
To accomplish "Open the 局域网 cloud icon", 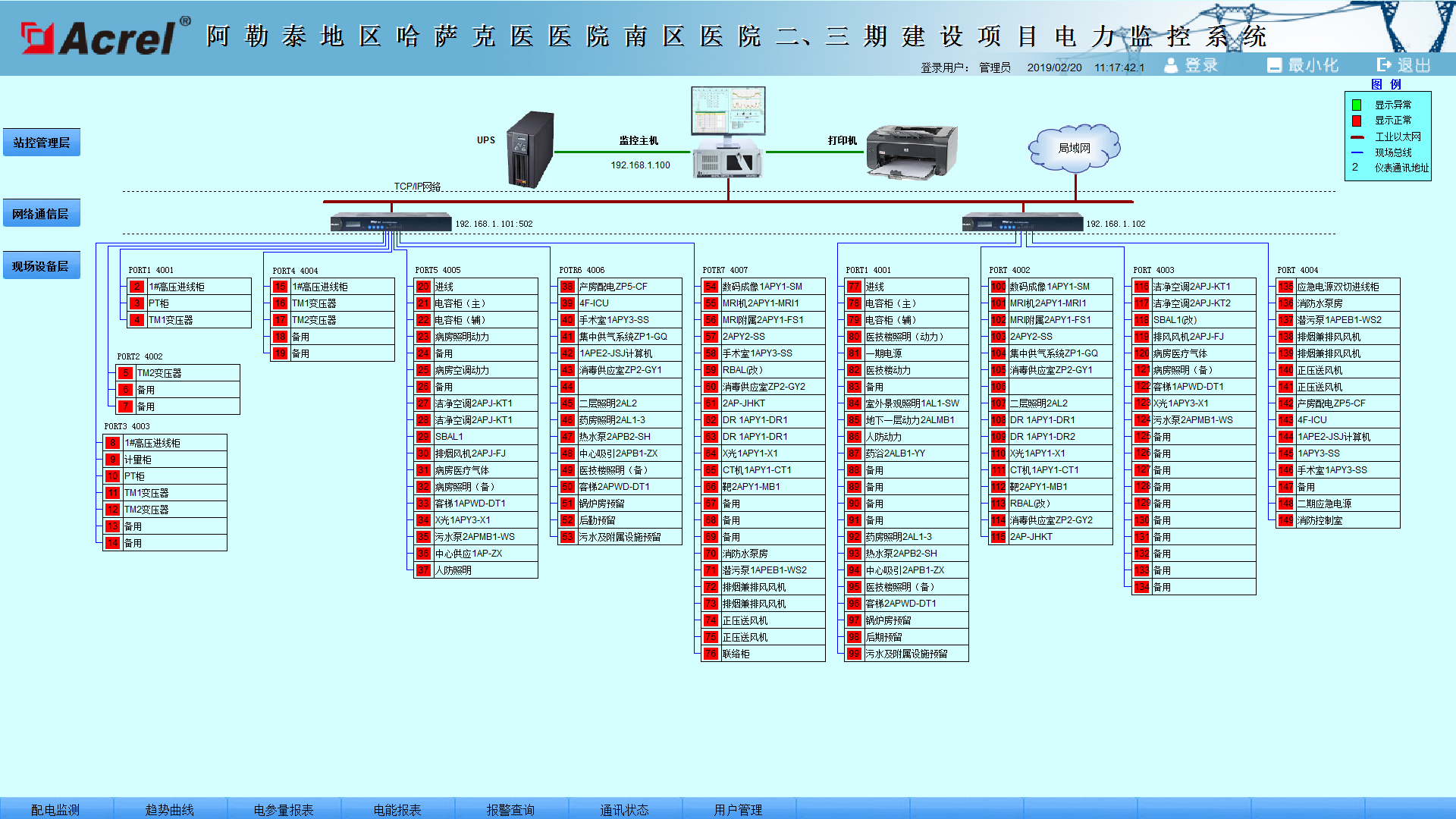I will click(x=1075, y=148).
